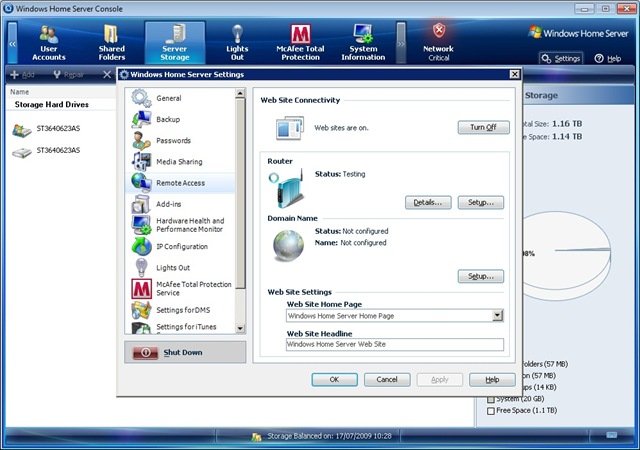Click Router device icon
The width and height of the screenshot is (640, 450).
[x=288, y=189]
